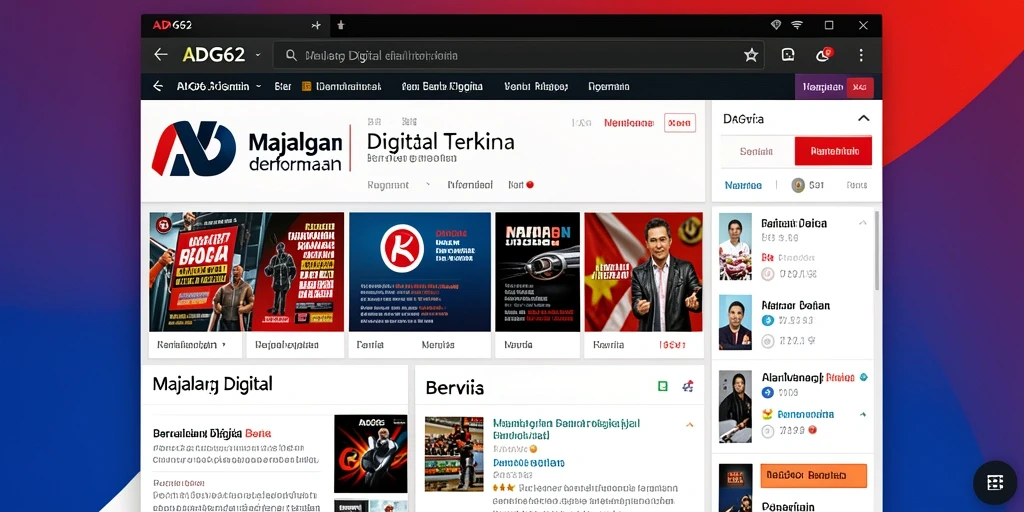This screenshot has height=512, width=1024.
Task: Select the red tab in the DaGvia panel
Action: click(833, 151)
